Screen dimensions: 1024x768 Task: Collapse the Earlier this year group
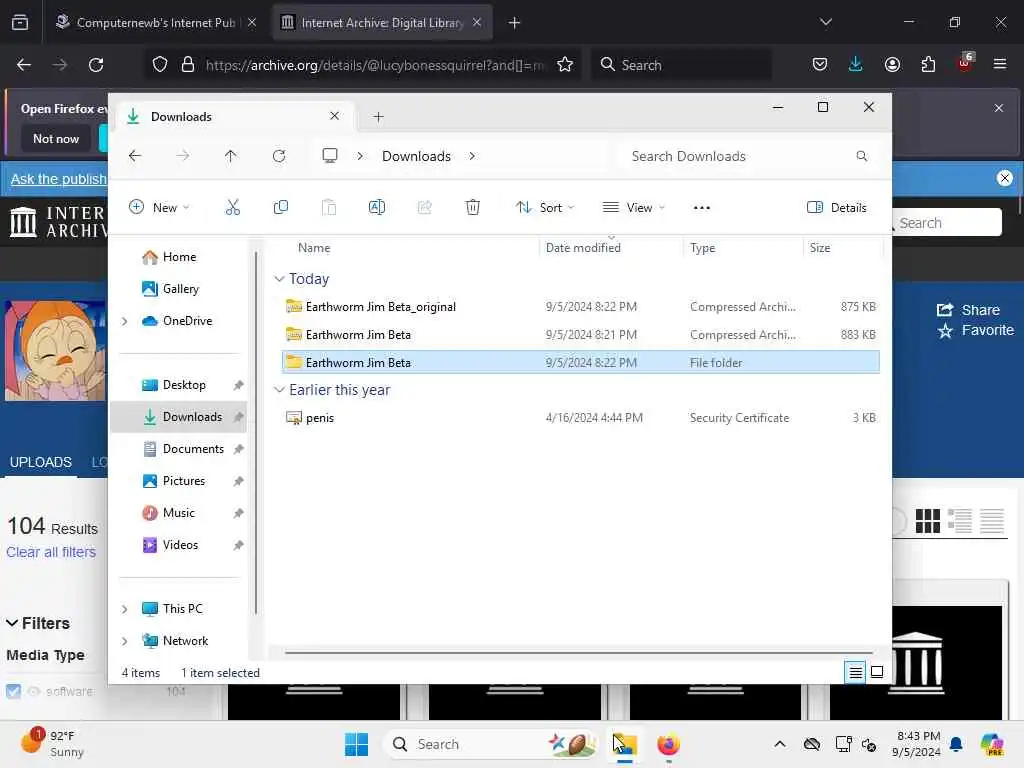(x=280, y=390)
